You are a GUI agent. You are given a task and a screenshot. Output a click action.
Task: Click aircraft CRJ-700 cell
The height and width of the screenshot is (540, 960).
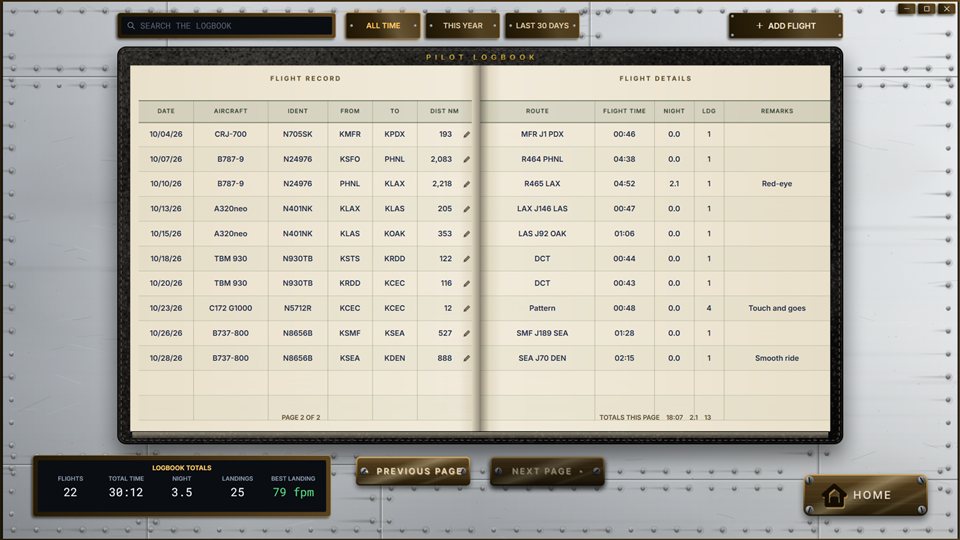pos(230,134)
